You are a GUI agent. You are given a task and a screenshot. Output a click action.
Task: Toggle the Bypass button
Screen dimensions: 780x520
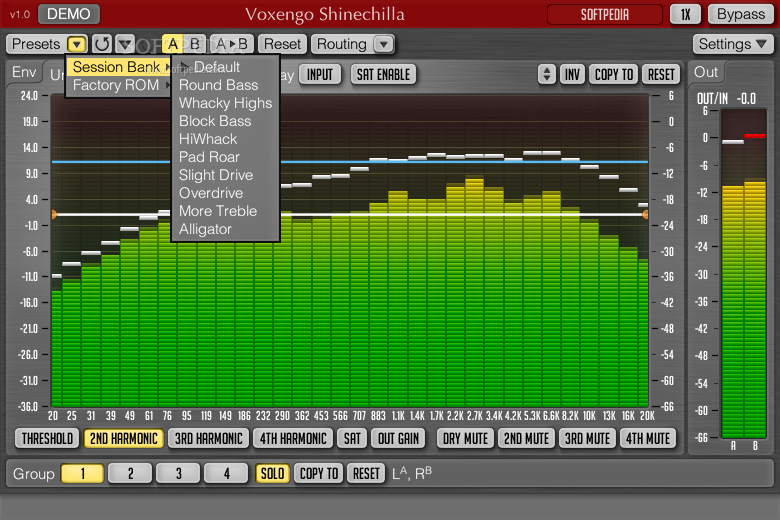point(741,14)
